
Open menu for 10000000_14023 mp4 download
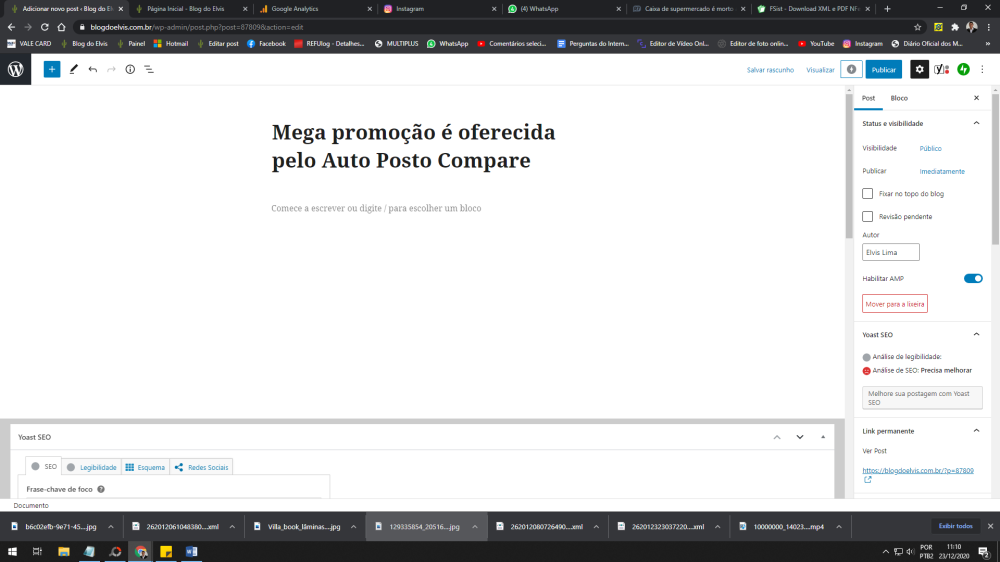tap(839, 527)
